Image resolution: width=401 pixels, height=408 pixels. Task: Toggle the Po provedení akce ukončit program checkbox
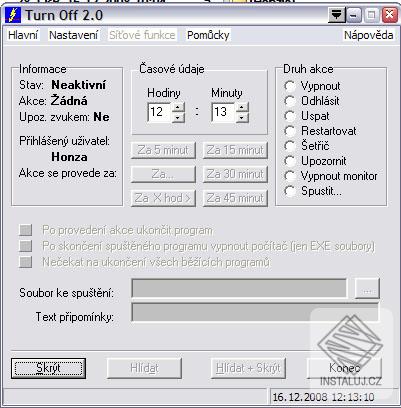tap(26, 230)
